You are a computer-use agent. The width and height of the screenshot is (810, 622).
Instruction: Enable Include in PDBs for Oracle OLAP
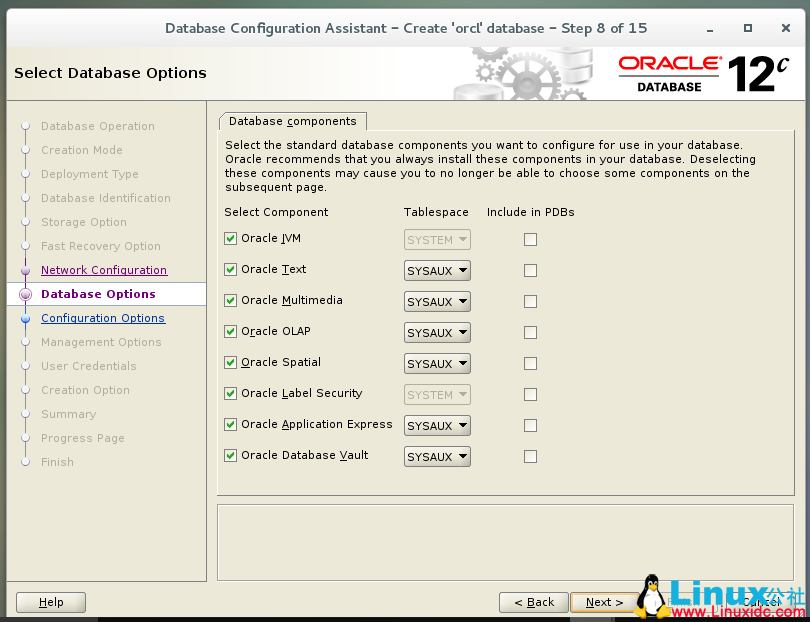[x=530, y=332]
